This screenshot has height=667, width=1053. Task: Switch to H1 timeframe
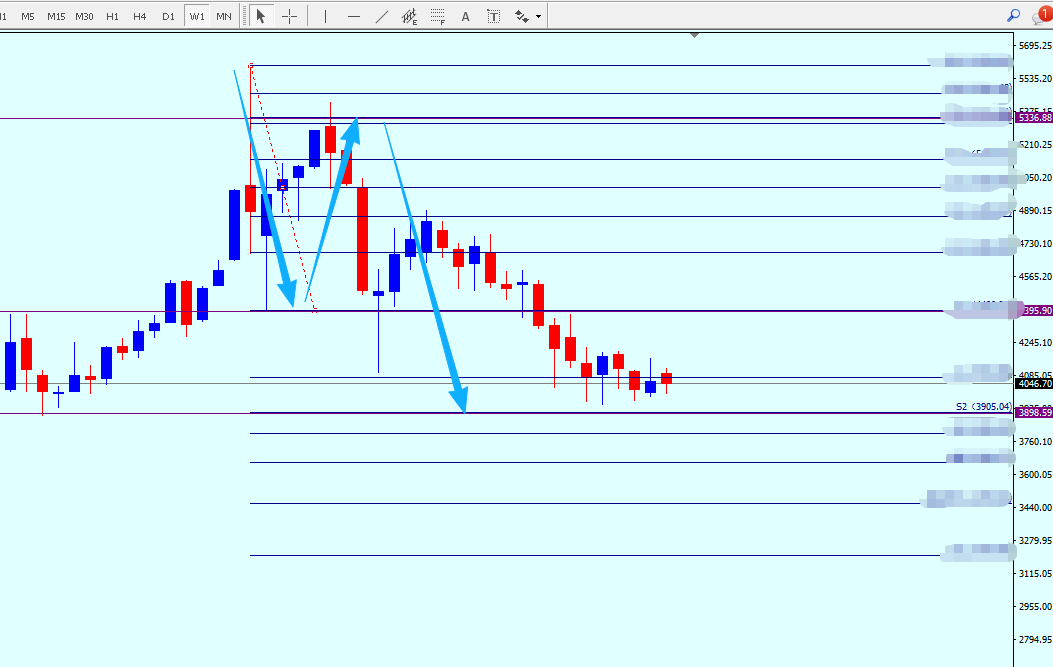coord(112,16)
